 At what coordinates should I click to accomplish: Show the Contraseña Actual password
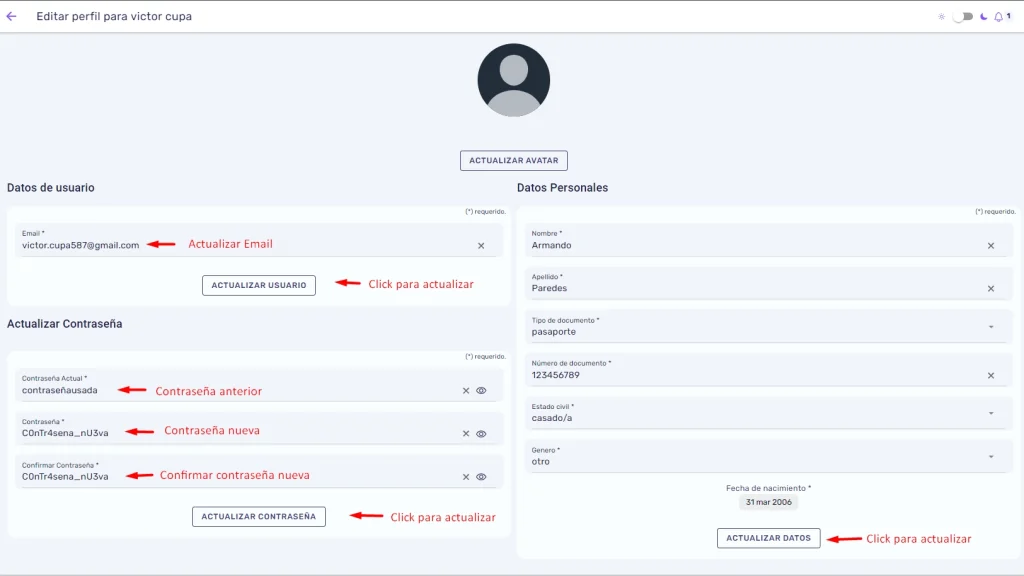tap(481, 391)
